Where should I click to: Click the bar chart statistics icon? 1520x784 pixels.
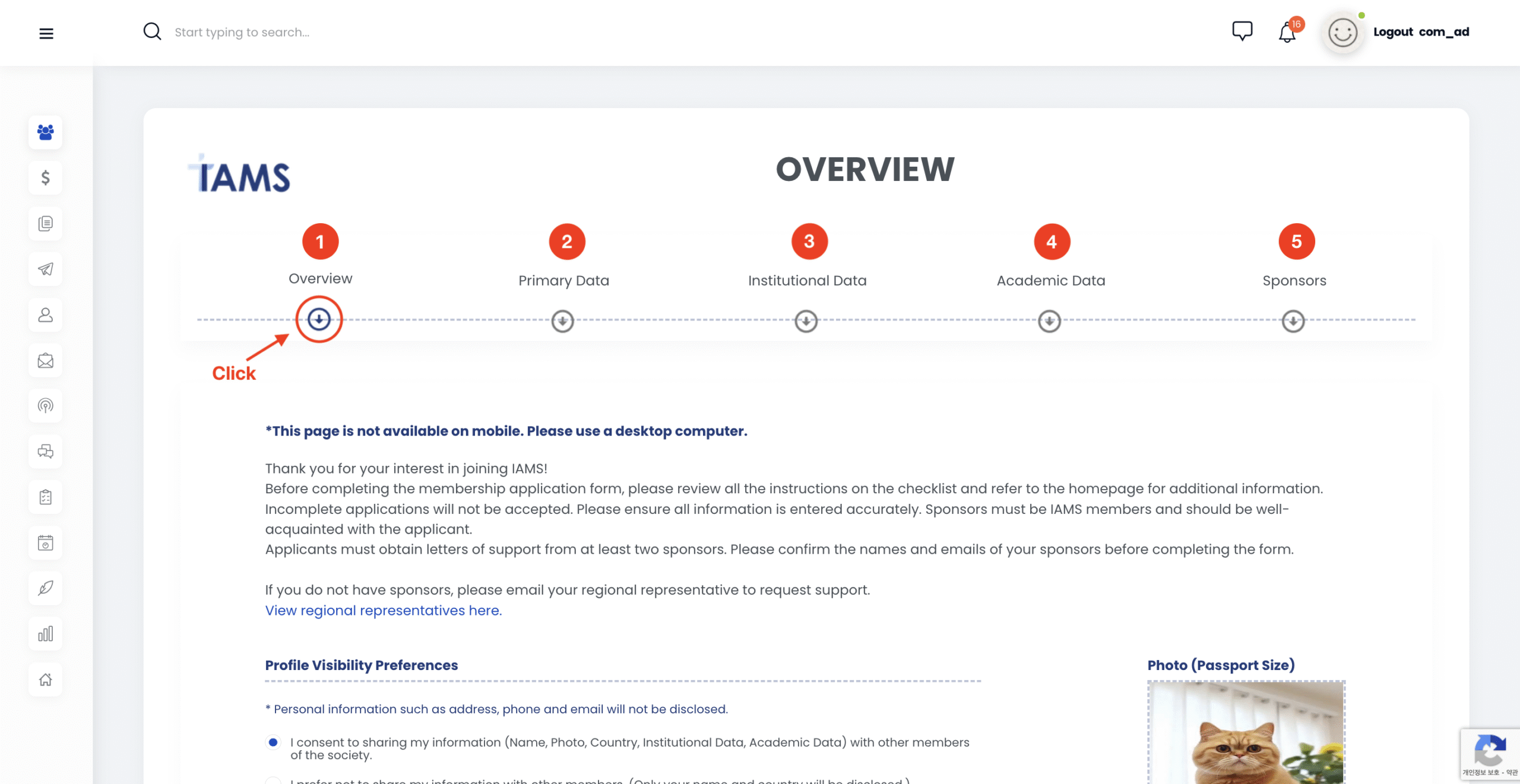(x=46, y=633)
